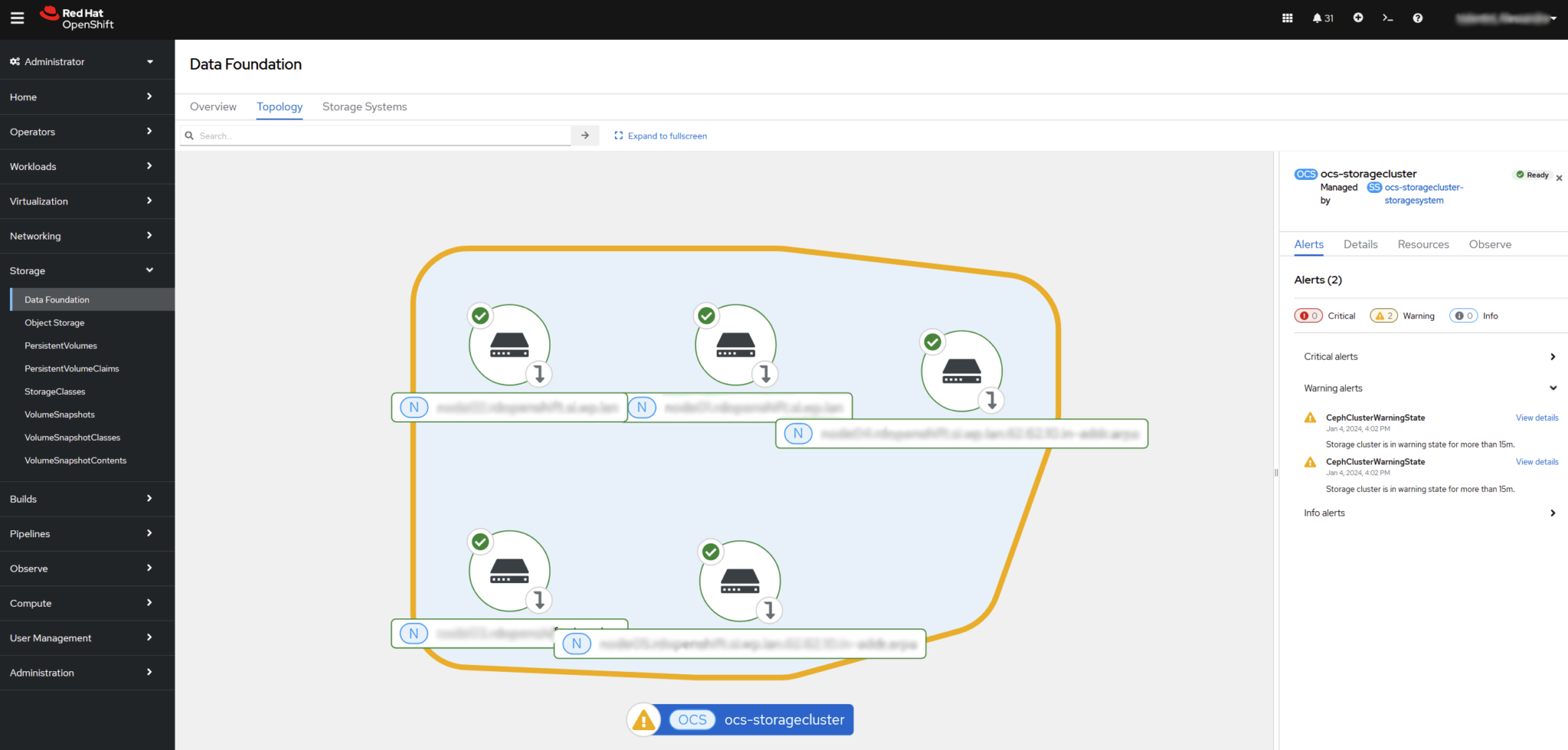Click the download arrow icon below a node

(540, 374)
